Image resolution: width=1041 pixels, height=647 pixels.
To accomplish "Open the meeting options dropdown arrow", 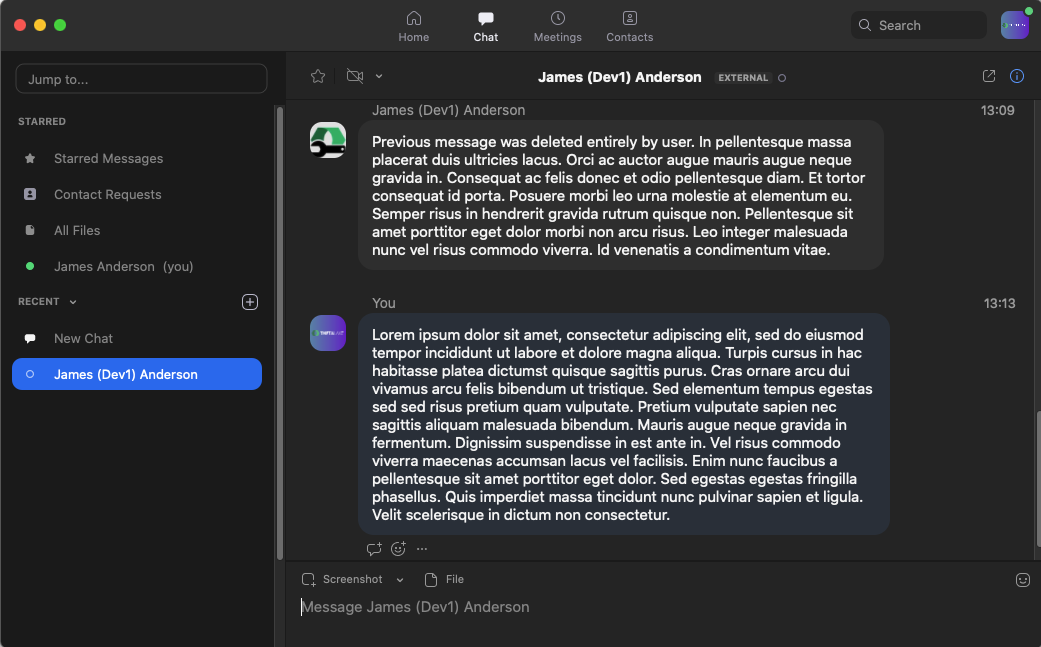I will click(x=379, y=76).
